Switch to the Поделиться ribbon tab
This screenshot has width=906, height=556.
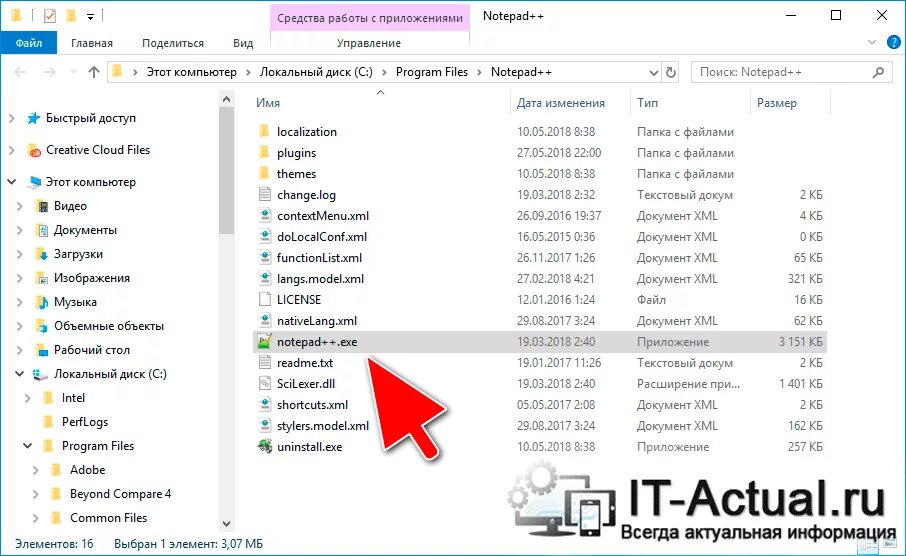(x=173, y=43)
